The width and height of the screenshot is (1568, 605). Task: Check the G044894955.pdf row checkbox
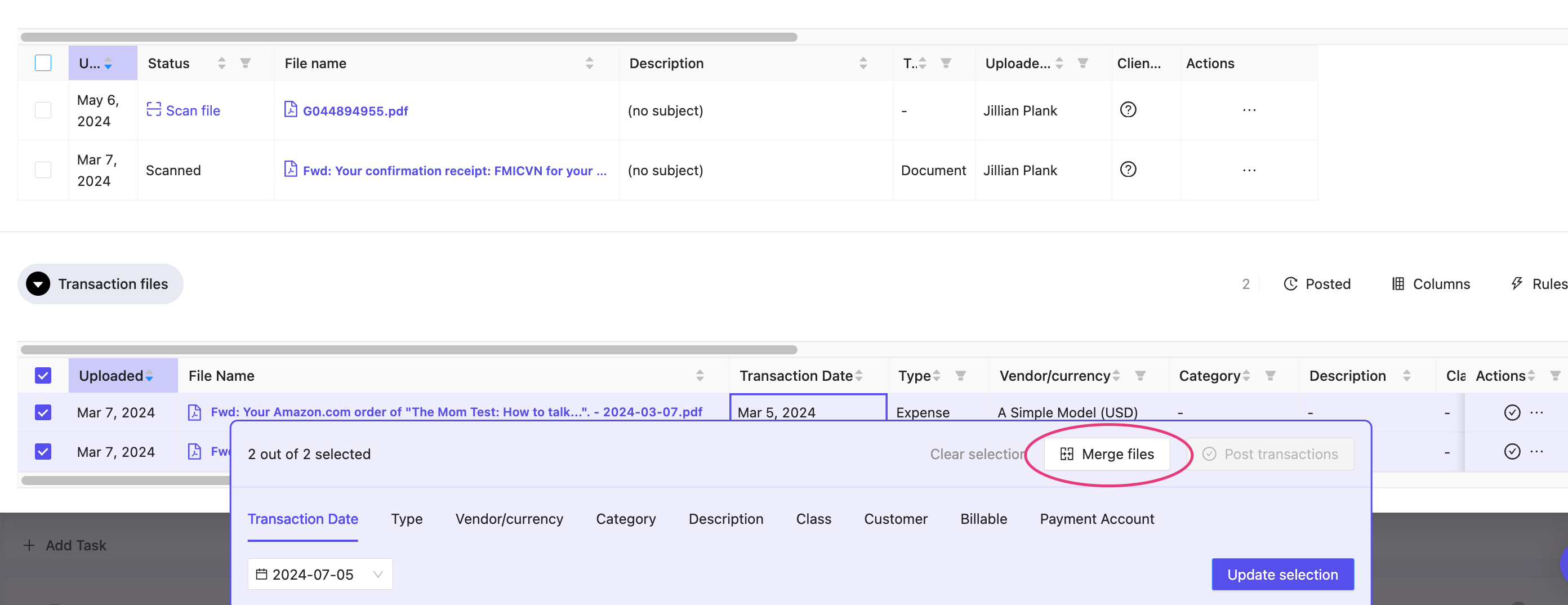click(x=43, y=110)
